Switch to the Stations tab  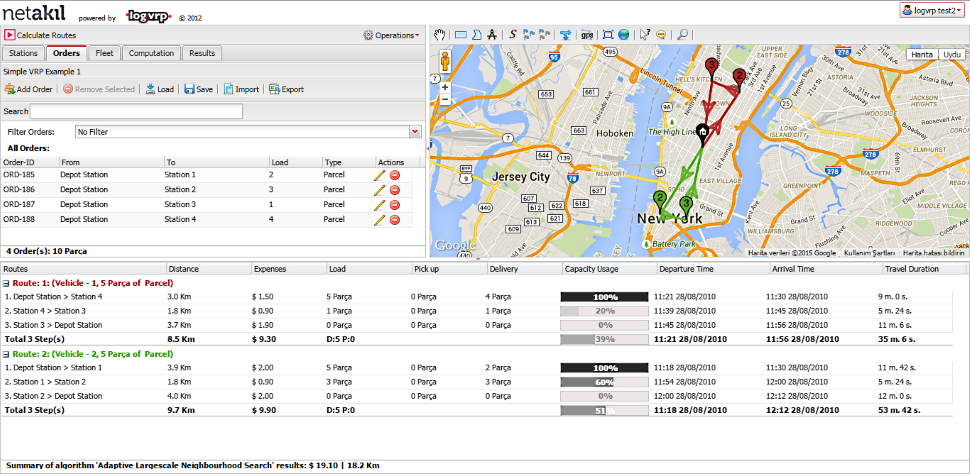pyautogui.click(x=24, y=53)
